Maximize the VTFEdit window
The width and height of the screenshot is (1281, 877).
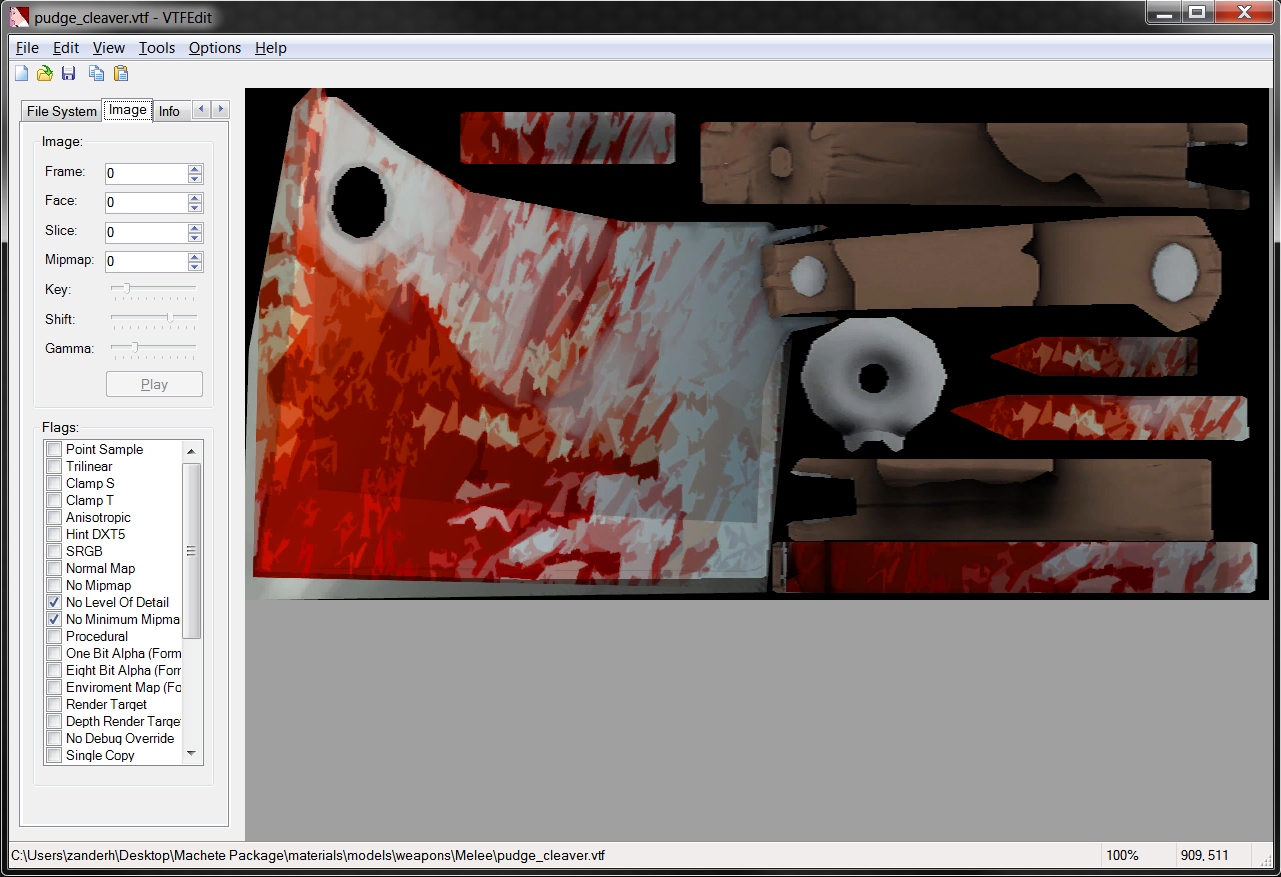(1195, 12)
